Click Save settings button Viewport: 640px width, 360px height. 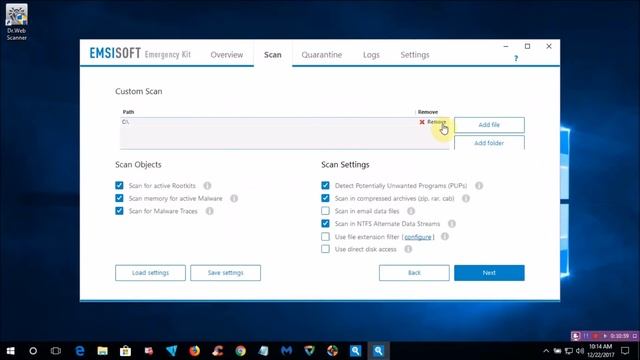coord(225,273)
